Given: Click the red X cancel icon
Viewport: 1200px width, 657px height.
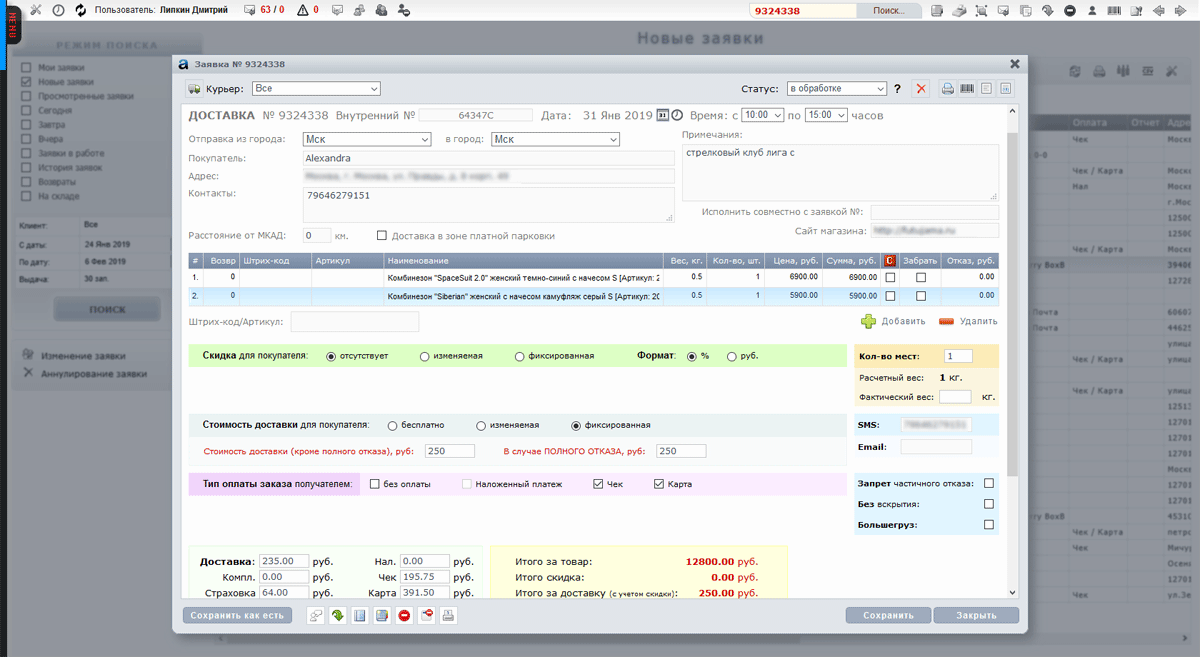Looking at the screenshot, I should 921,89.
